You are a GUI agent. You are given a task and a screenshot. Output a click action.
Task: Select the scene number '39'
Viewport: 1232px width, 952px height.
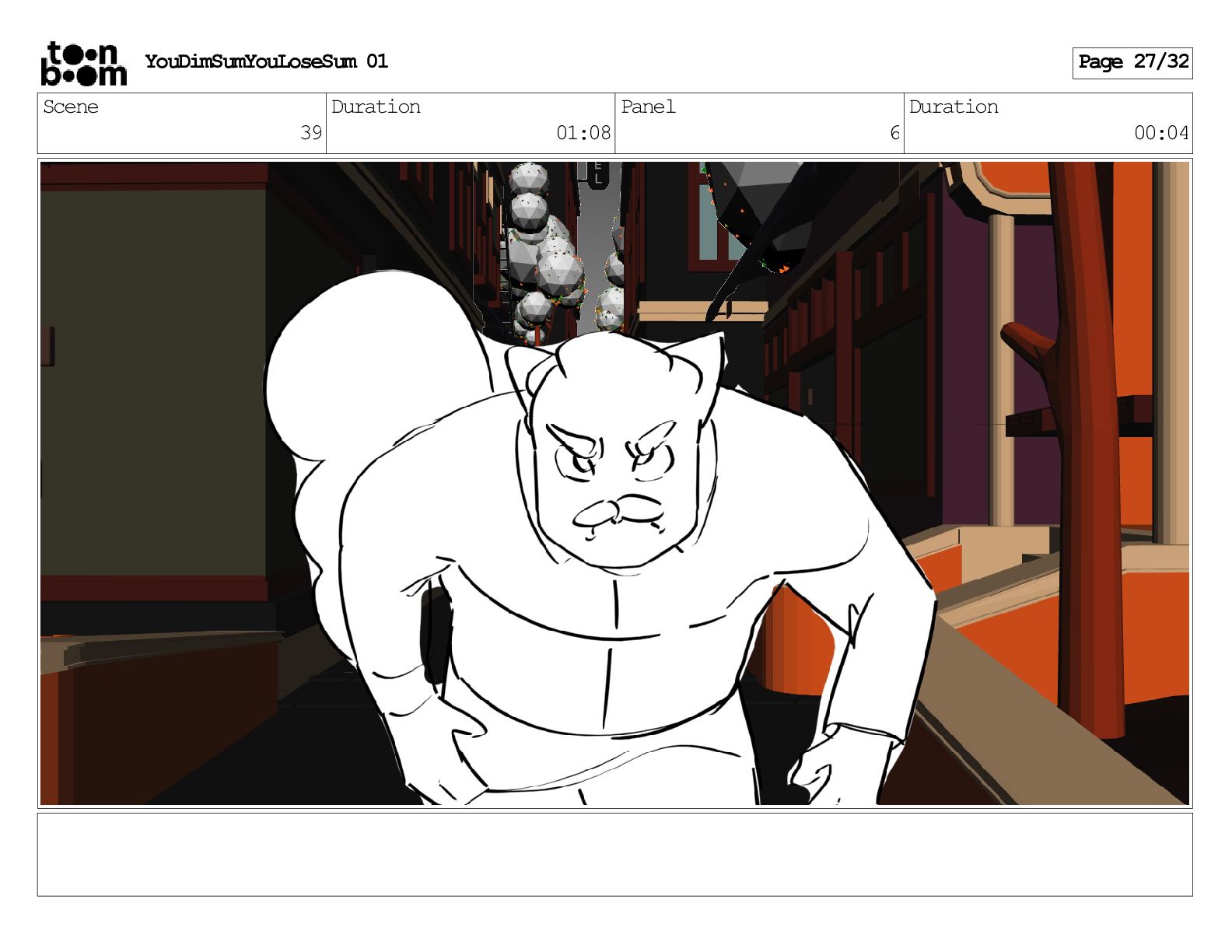click(x=311, y=133)
